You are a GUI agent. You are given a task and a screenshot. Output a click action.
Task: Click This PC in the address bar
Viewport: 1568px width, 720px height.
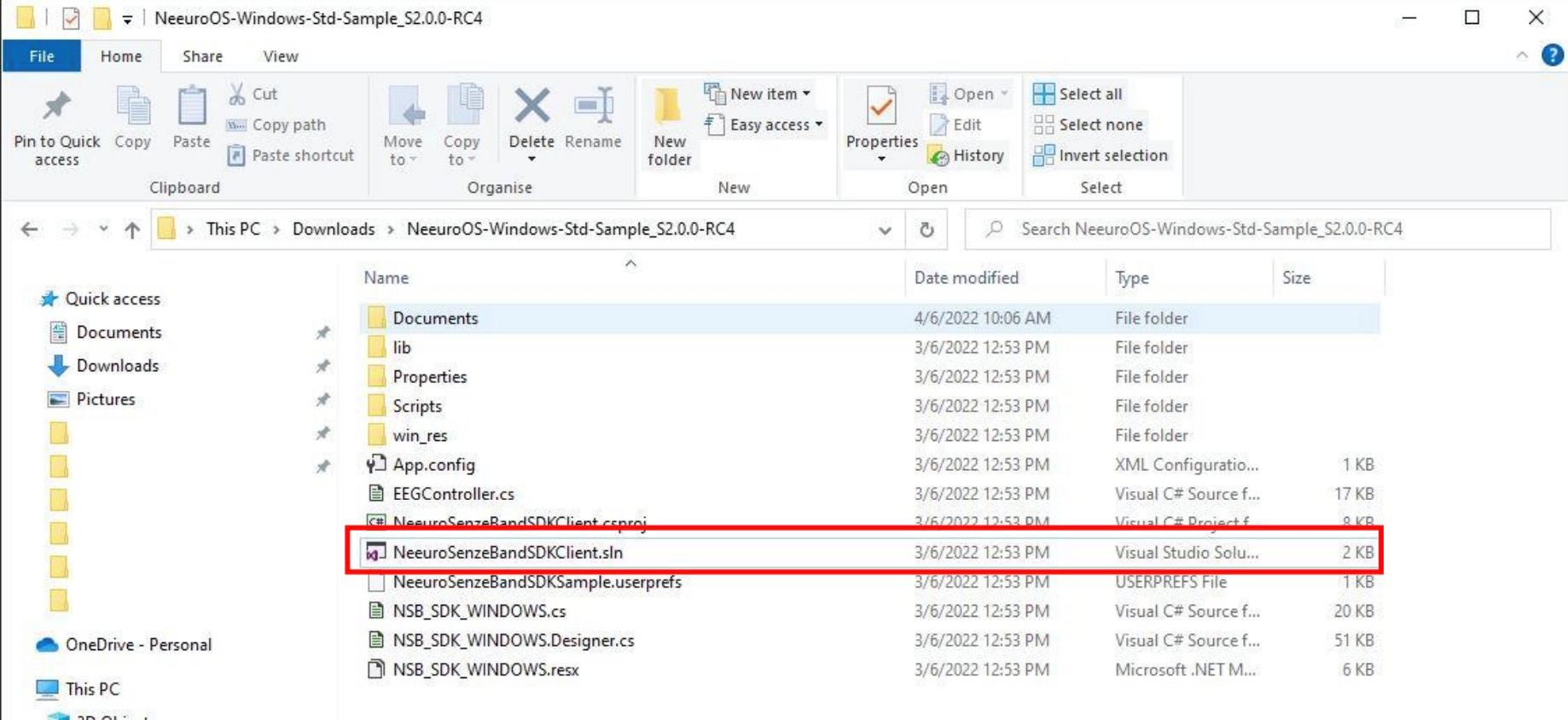click(x=233, y=229)
